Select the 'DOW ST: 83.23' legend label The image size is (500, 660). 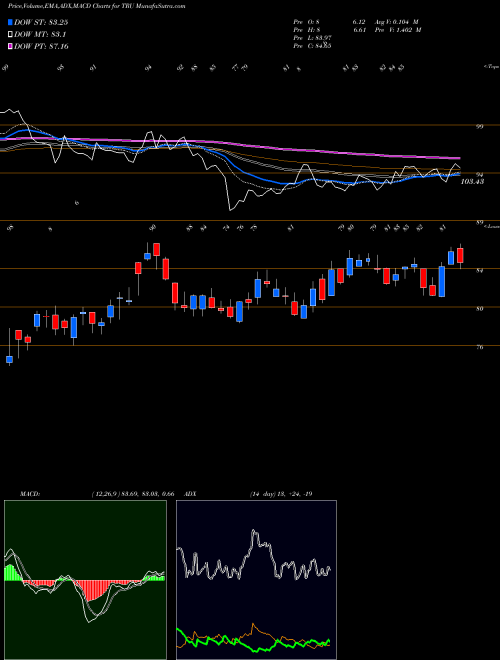(x=41, y=22)
